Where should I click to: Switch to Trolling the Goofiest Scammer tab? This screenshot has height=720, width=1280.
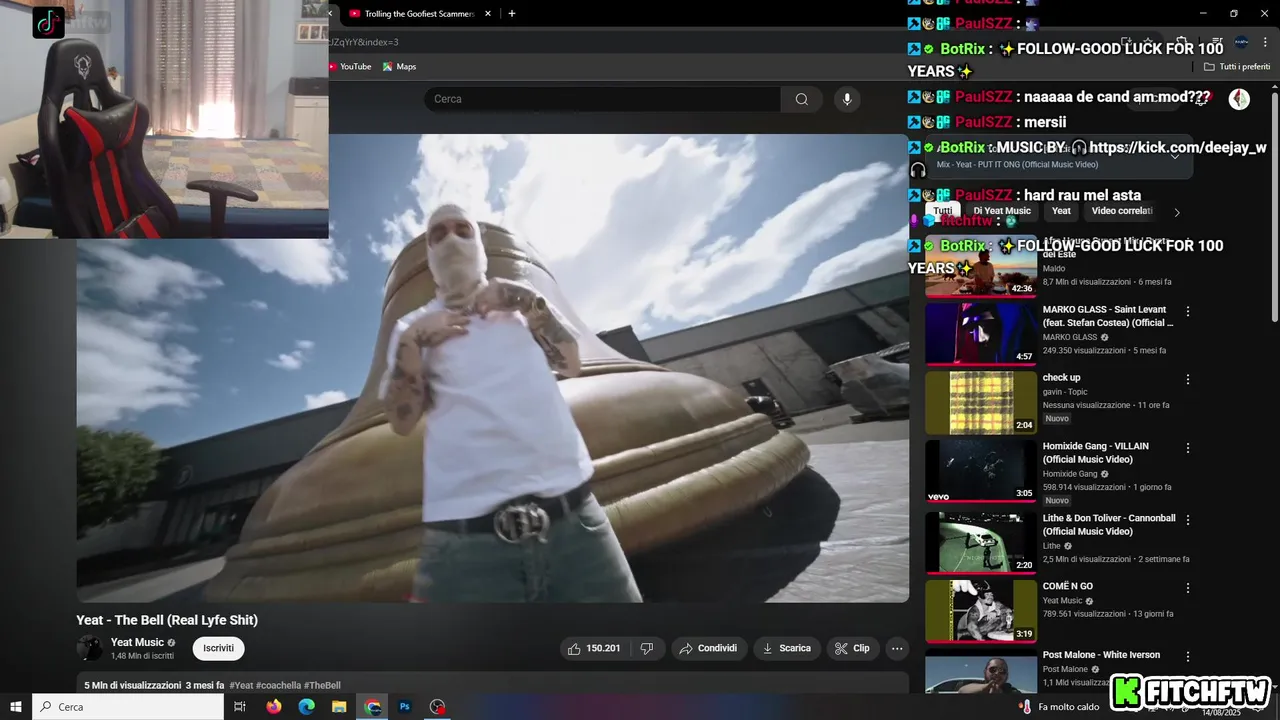pos(420,14)
